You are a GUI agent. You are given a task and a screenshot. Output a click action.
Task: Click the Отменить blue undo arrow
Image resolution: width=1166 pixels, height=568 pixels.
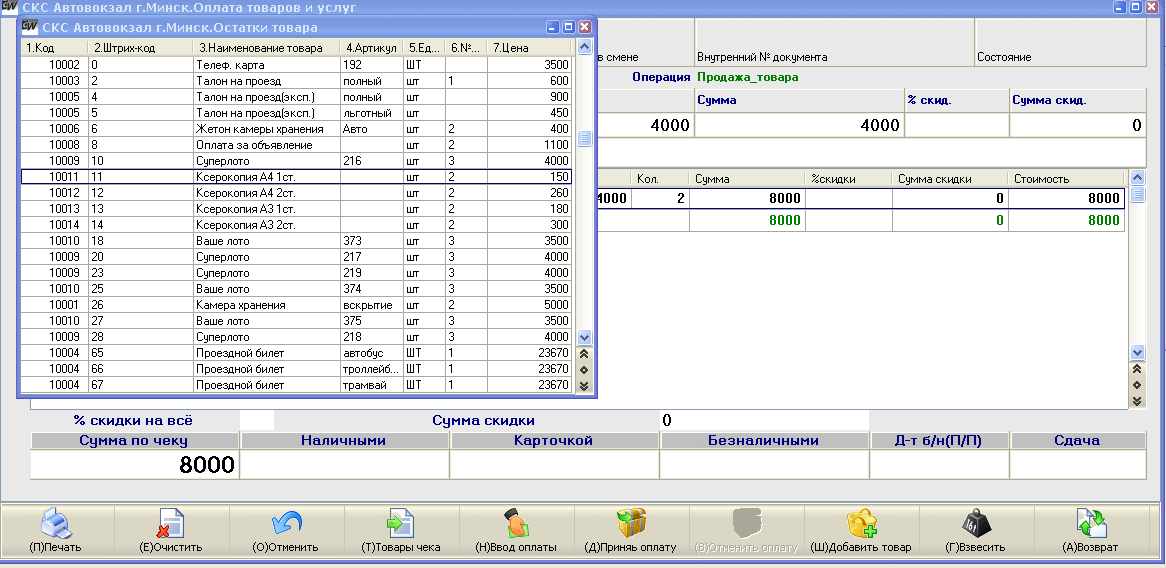click(x=286, y=523)
